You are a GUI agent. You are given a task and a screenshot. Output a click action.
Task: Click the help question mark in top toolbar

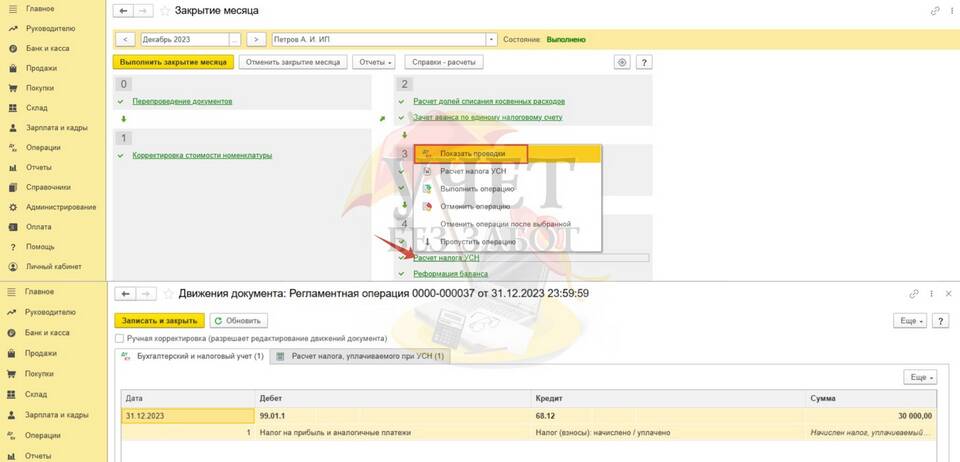[644, 62]
